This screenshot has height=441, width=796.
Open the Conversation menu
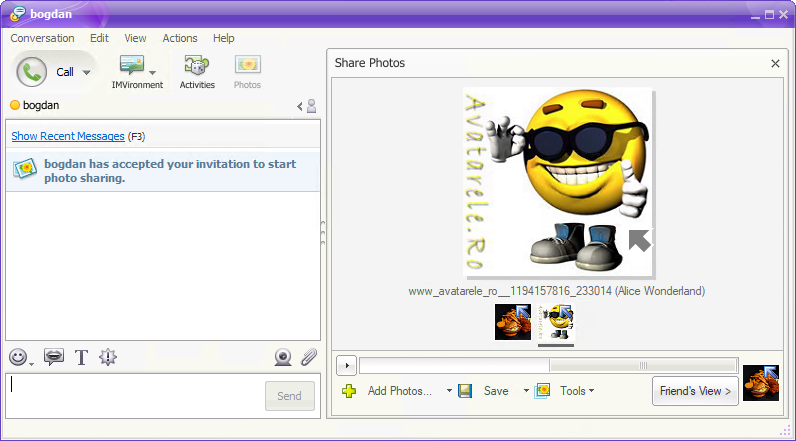(x=42, y=38)
